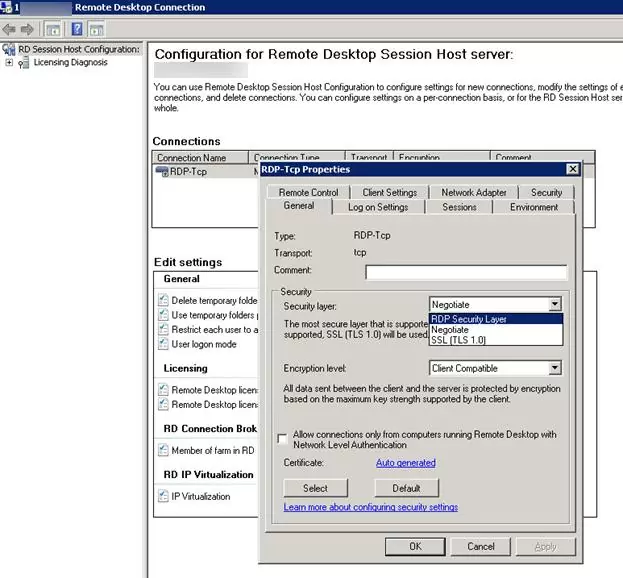Click the Forward arrow toolbar icon
Image resolution: width=623 pixels, height=578 pixels.
tap(27, 28)
